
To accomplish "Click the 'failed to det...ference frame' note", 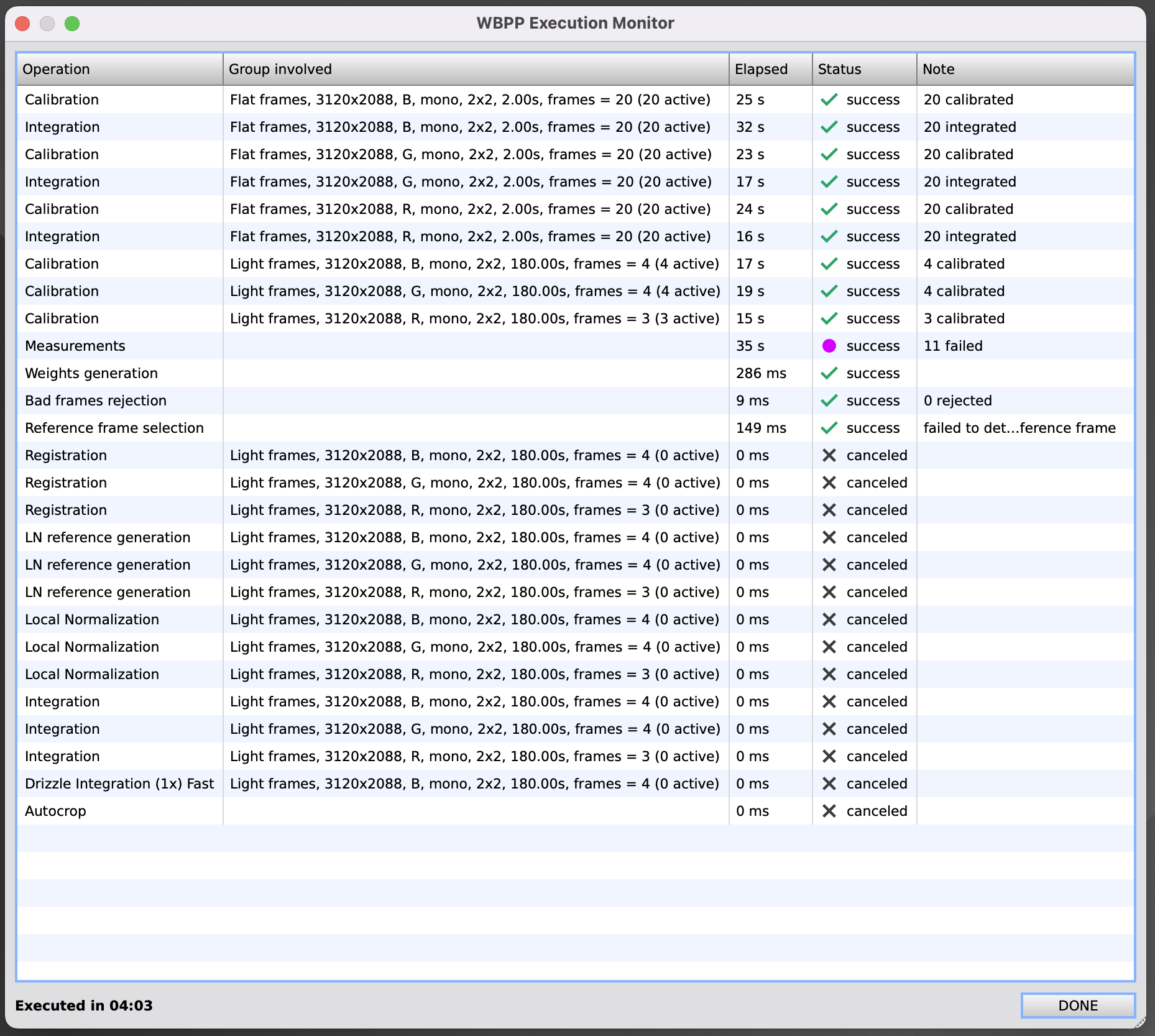I will point(1019,428).
